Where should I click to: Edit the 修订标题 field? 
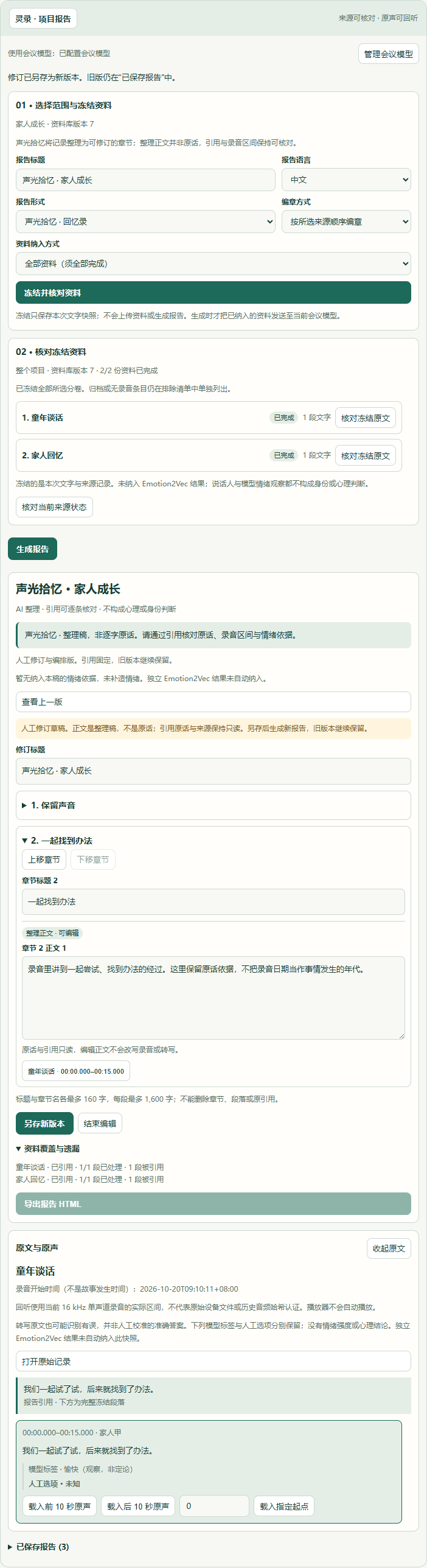point(213,771)
